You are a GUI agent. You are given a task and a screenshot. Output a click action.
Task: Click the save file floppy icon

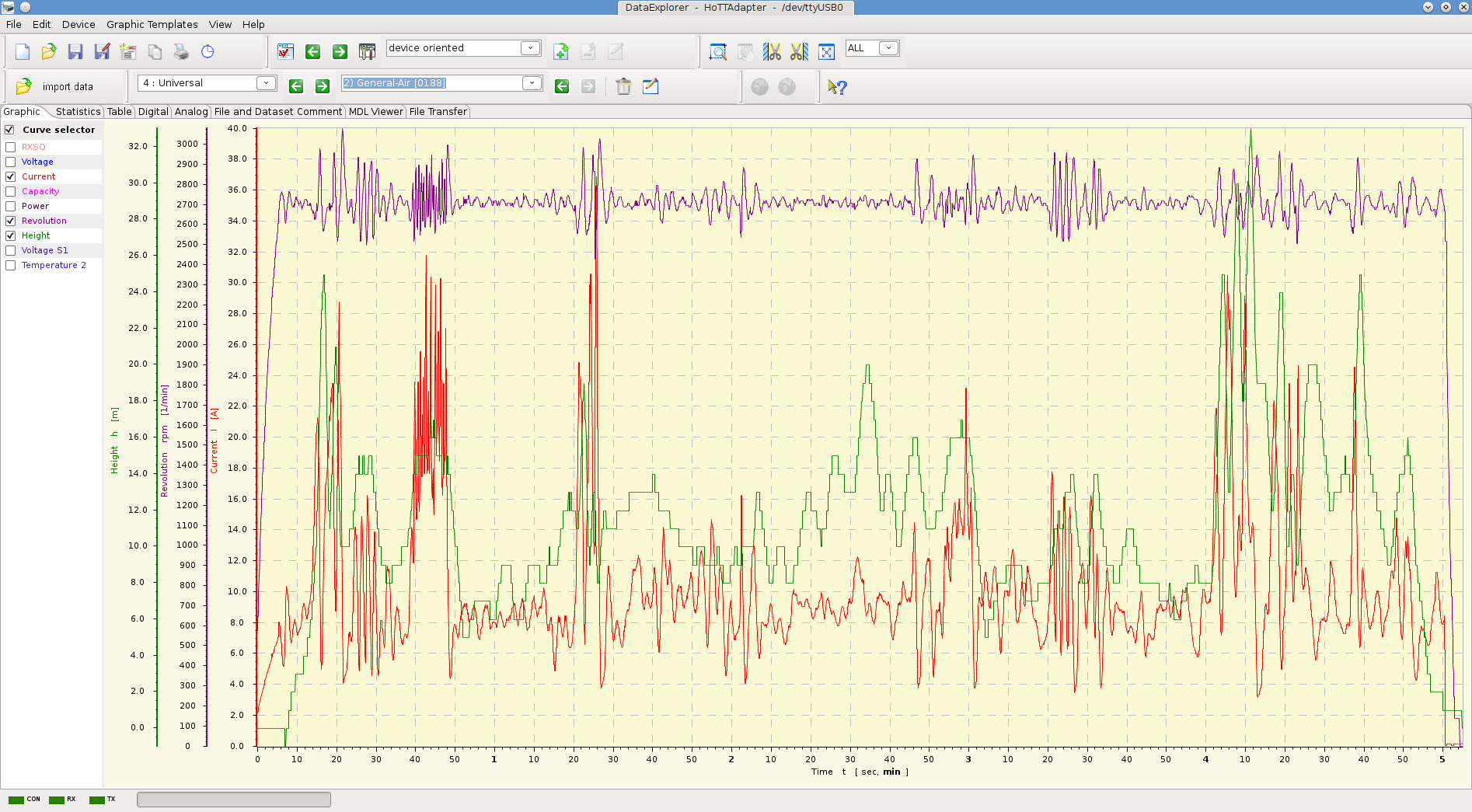(75, 52)
